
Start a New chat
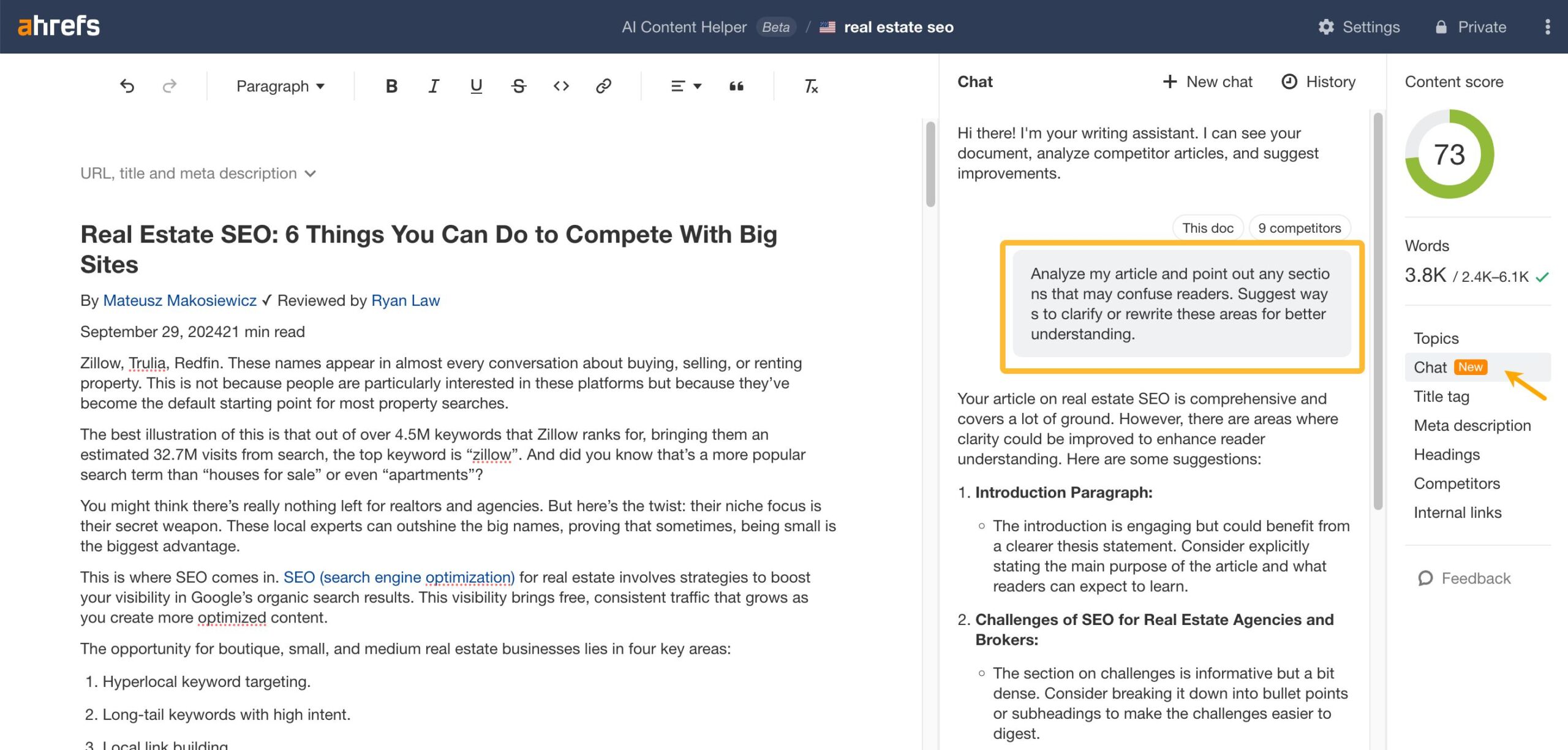(1206, 81)
